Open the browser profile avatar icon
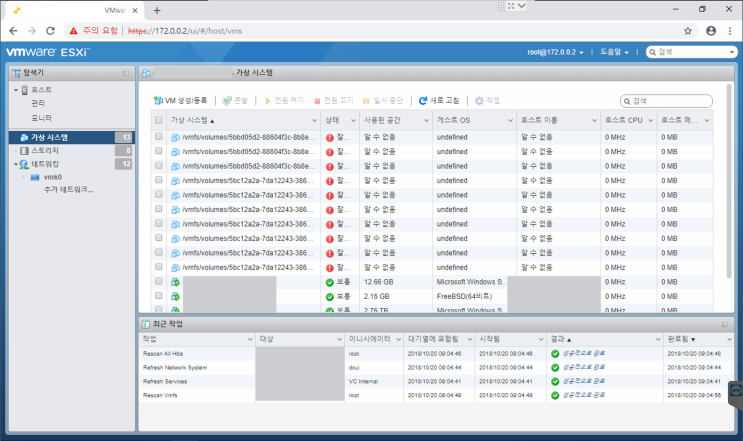The image size is (743, 441). point(711,31)
